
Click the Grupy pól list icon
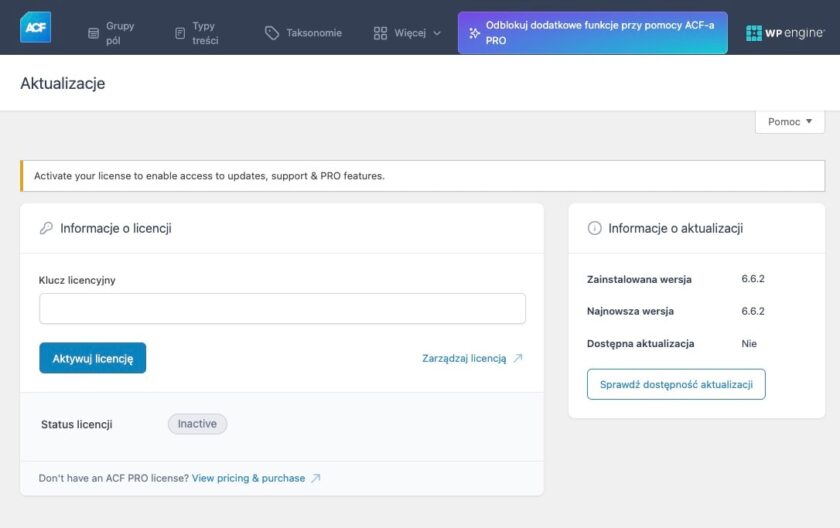tap(93, 33)
